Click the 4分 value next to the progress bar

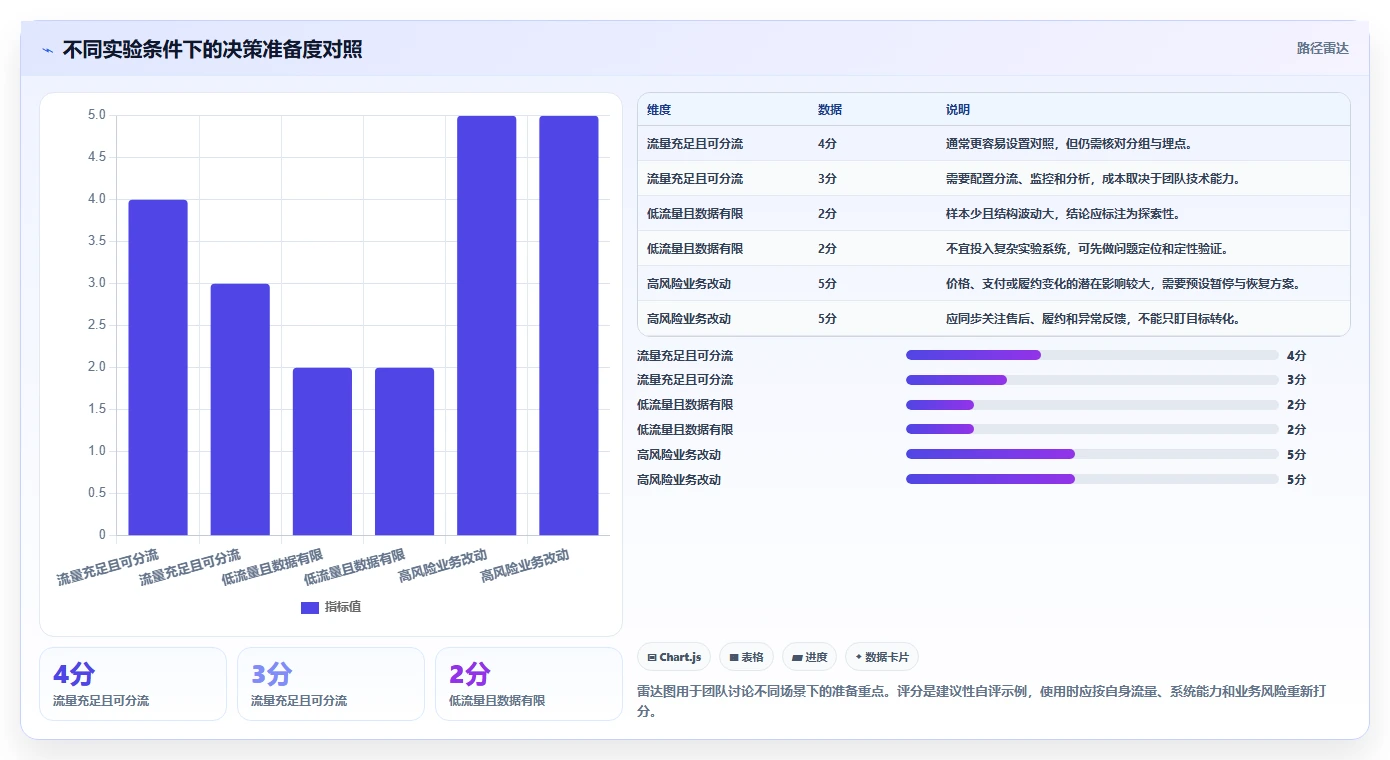[1297, 355]
